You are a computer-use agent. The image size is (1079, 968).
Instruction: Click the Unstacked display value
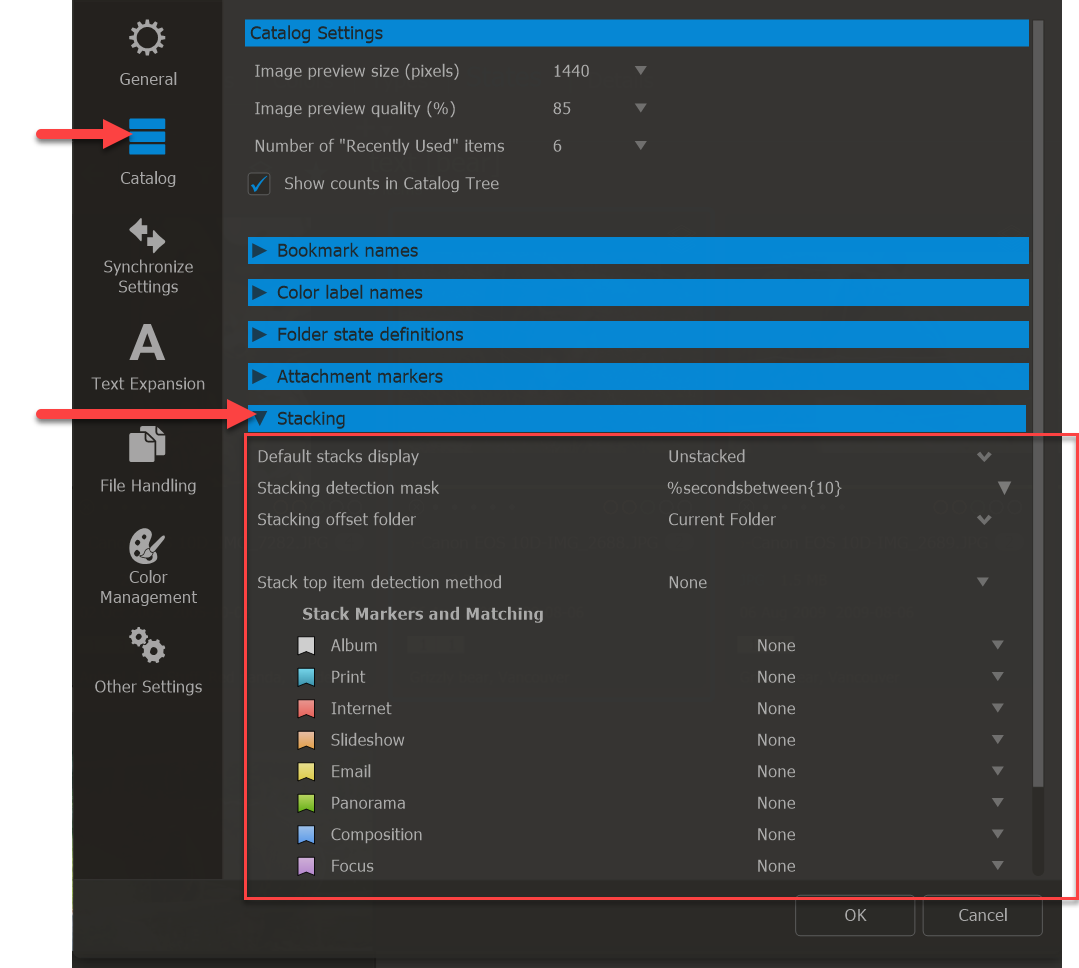[707, 456]
